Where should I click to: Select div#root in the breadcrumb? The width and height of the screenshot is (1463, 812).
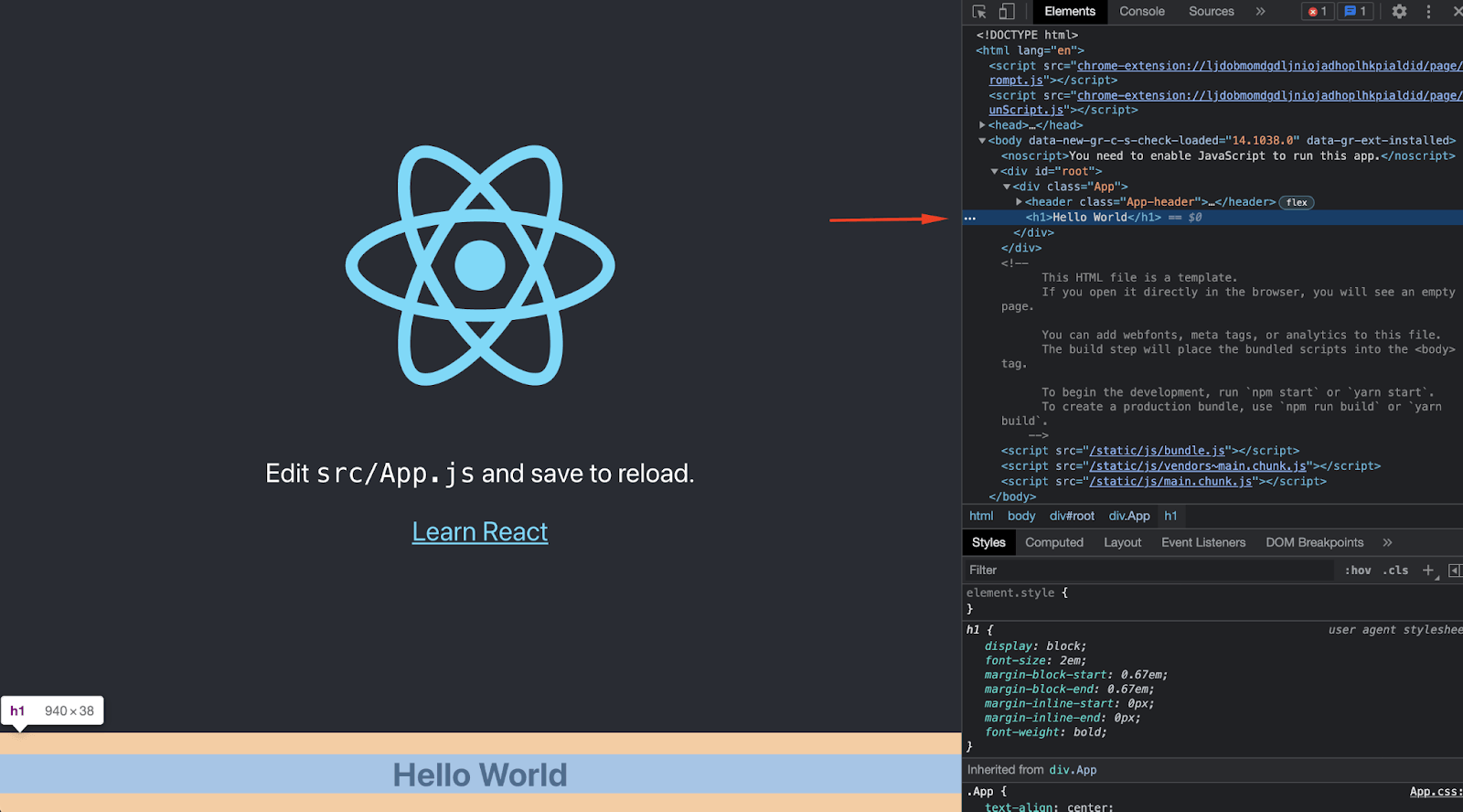pos(1072,516)
